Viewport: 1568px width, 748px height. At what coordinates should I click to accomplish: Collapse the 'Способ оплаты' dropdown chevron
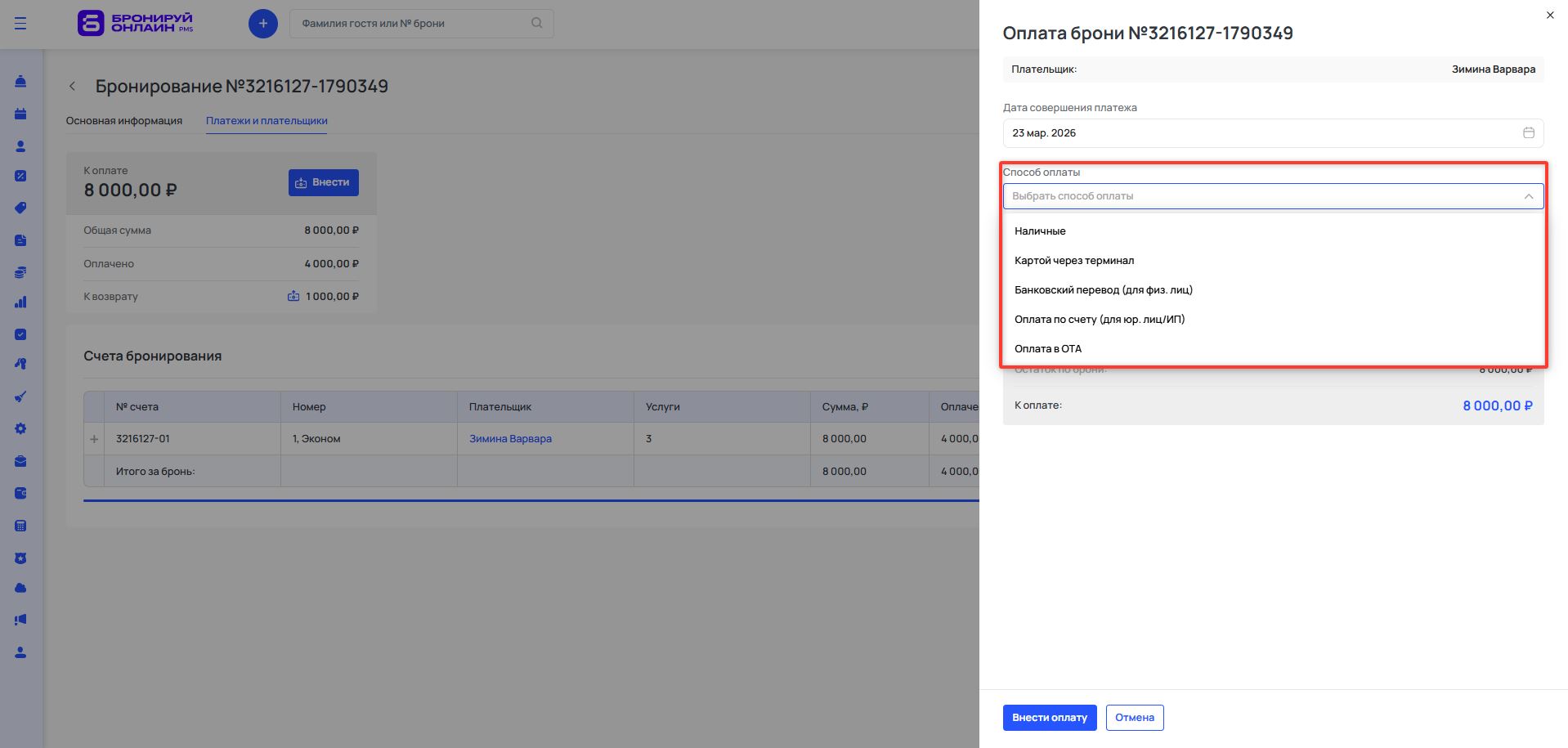pyautogui.click(x=1528, y=196)
